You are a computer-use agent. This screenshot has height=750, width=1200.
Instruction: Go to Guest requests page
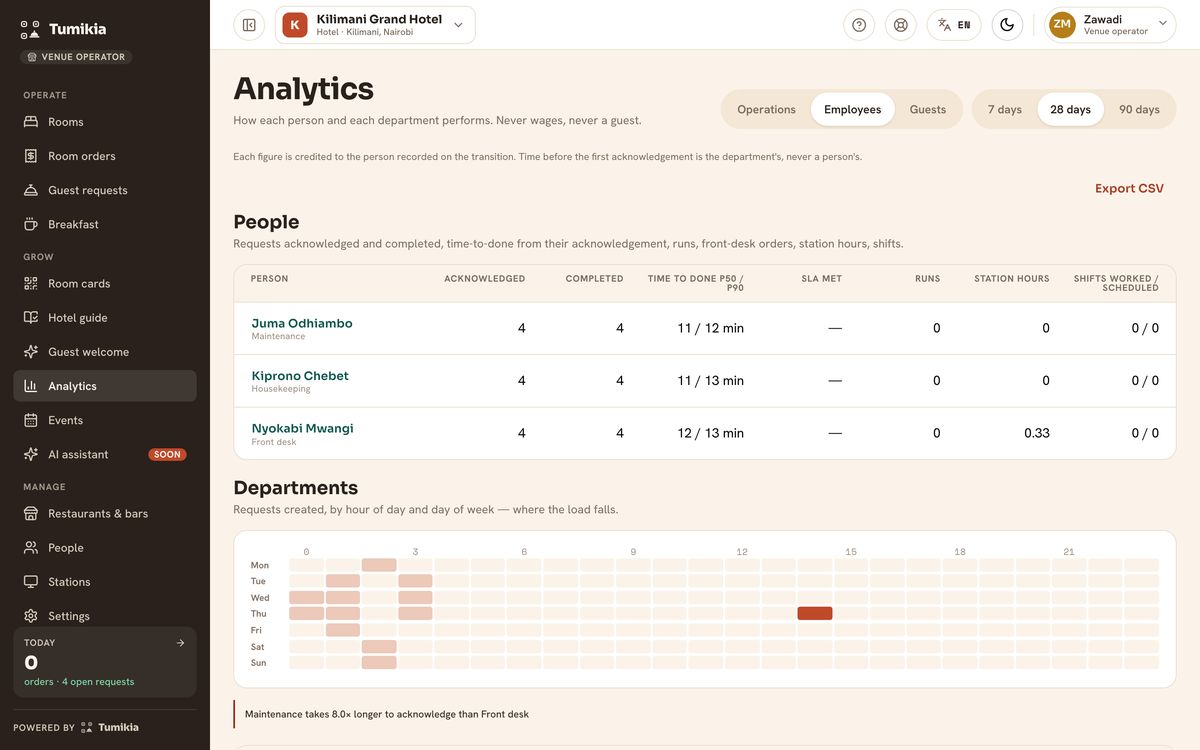pos(105,190)
